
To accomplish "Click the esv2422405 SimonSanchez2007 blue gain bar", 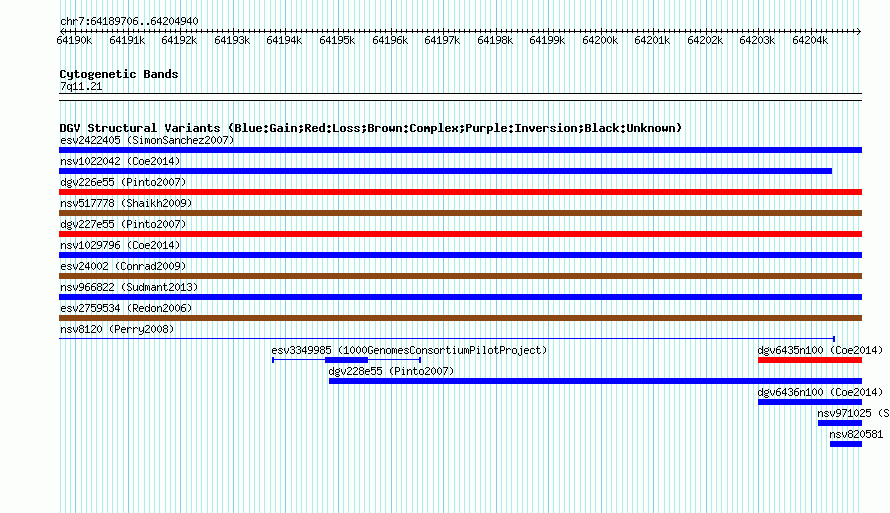I will coord(460,150).
